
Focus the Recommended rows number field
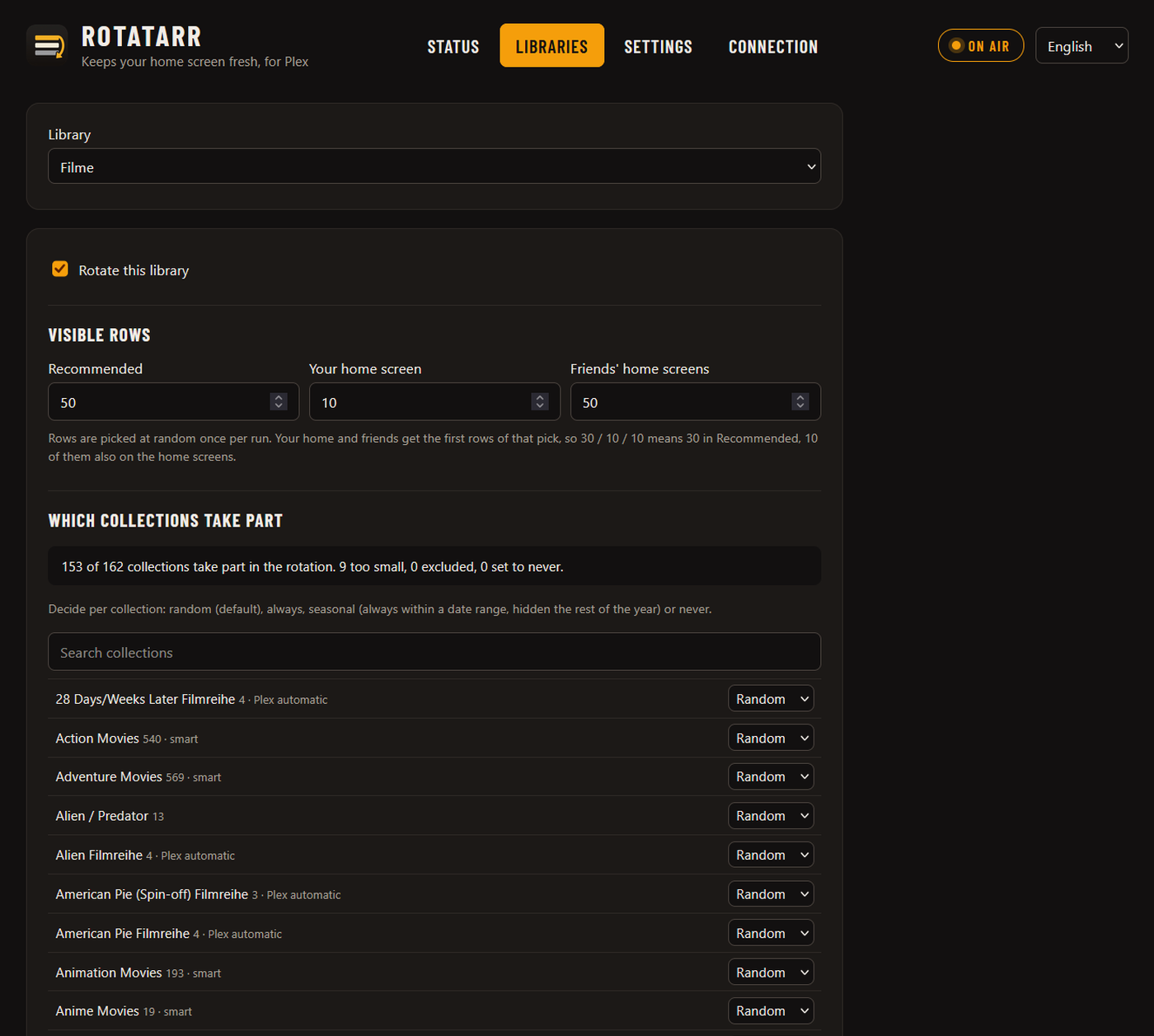pyautogui.click(x=173, y=402)
